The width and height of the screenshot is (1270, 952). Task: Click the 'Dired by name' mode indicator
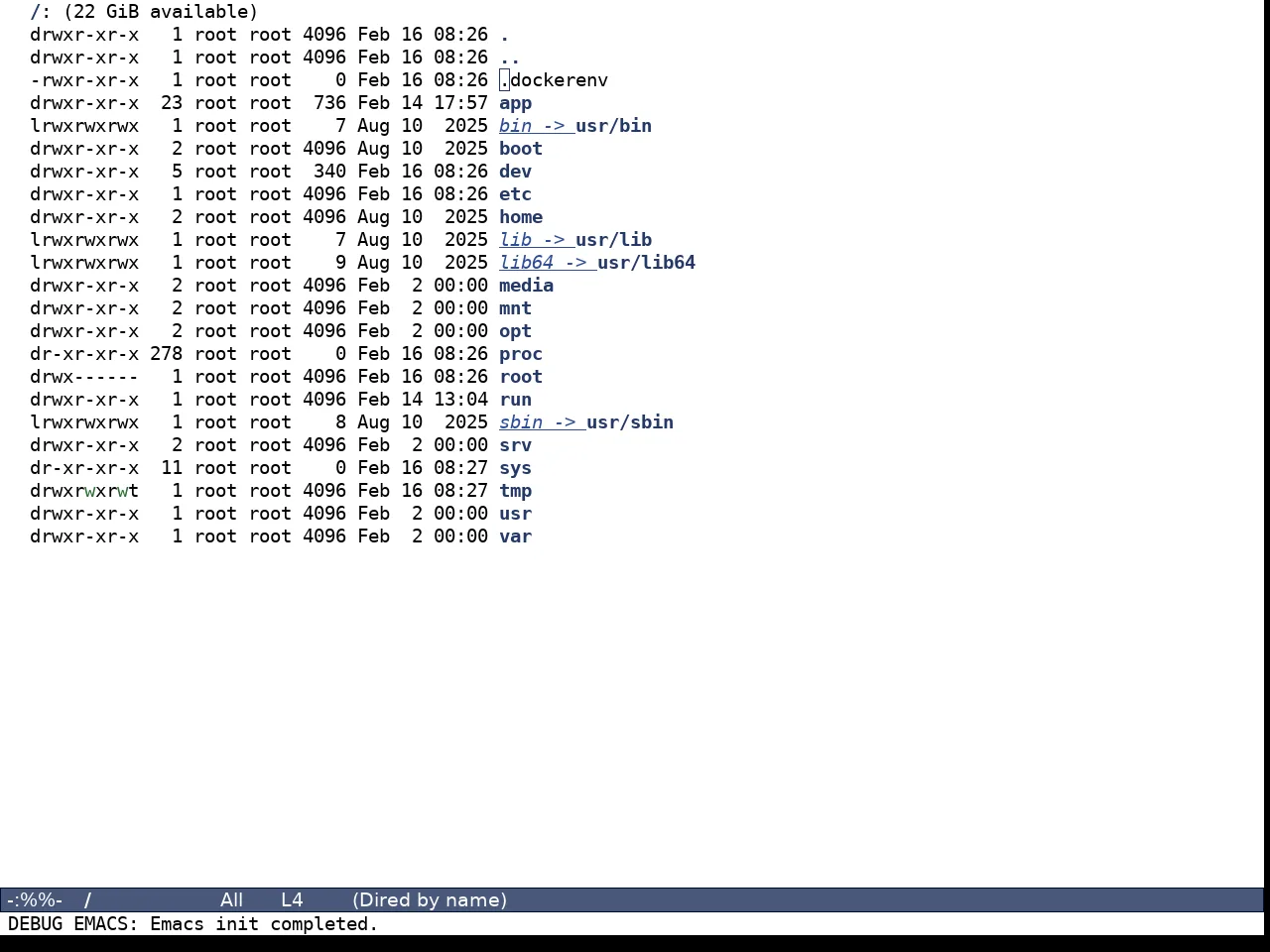tap(430, 900)
